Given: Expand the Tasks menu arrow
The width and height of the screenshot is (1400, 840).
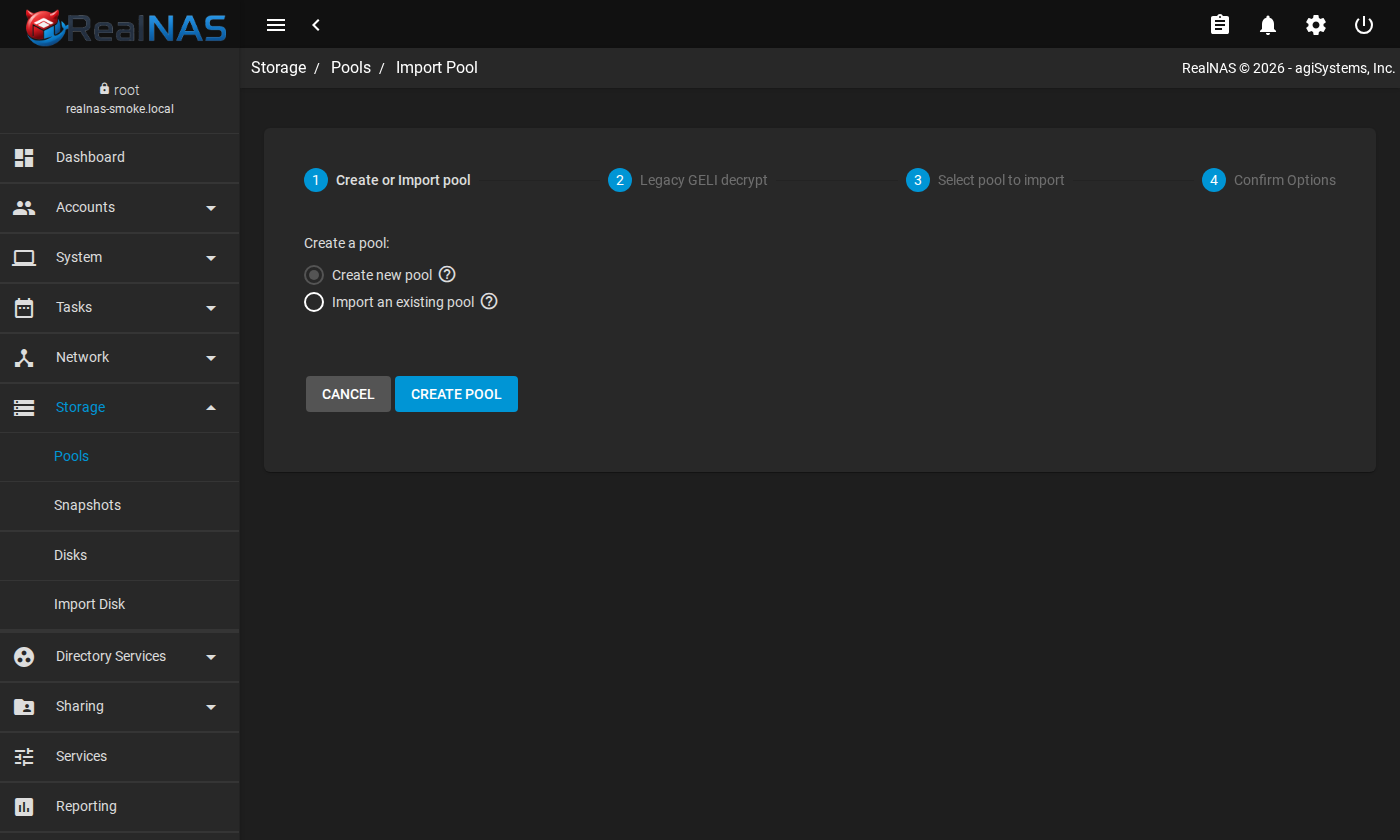Looking at the screenshot, I should 211,308.
